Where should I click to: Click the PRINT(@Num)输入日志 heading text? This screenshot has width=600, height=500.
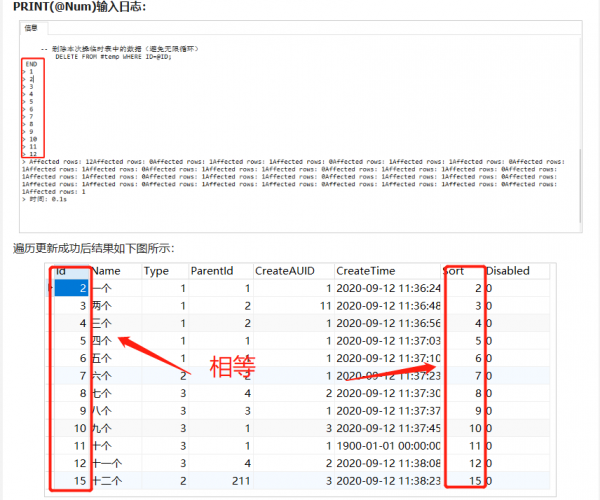point(80,7)
